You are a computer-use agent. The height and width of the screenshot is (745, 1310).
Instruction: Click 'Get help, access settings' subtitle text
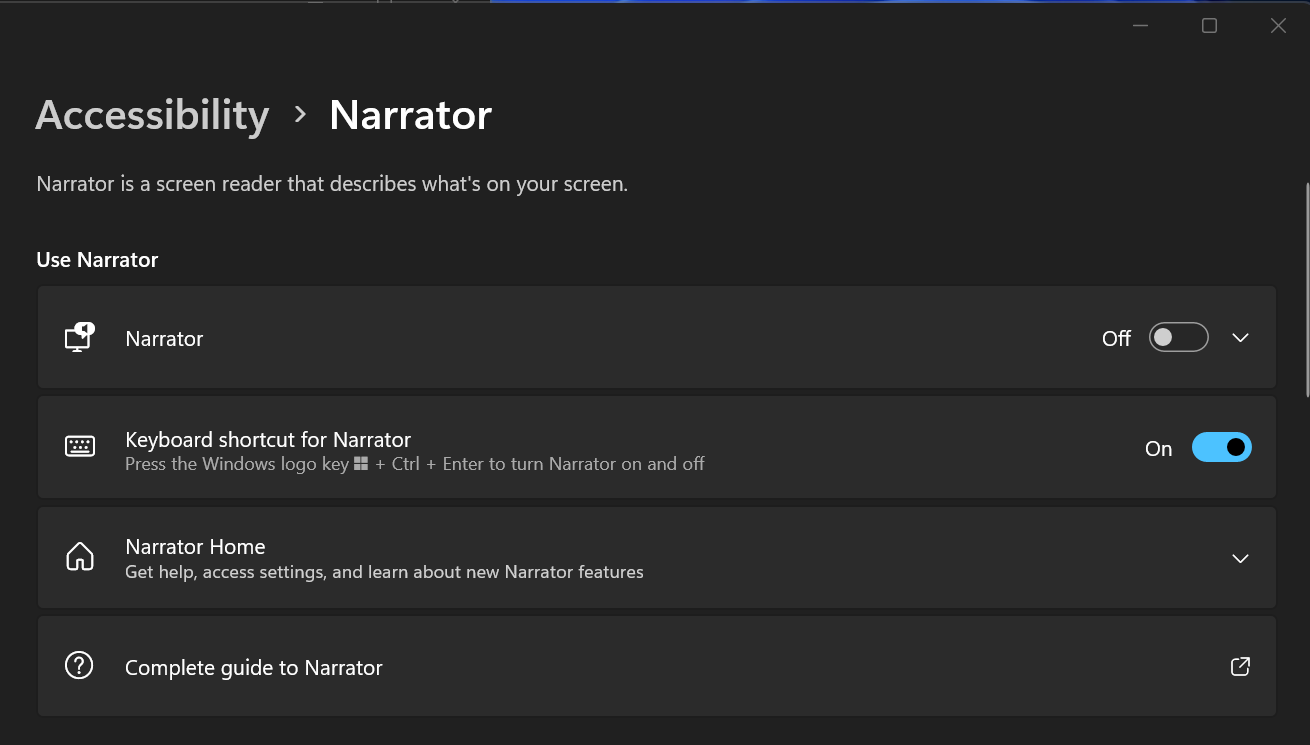point(384,573)
